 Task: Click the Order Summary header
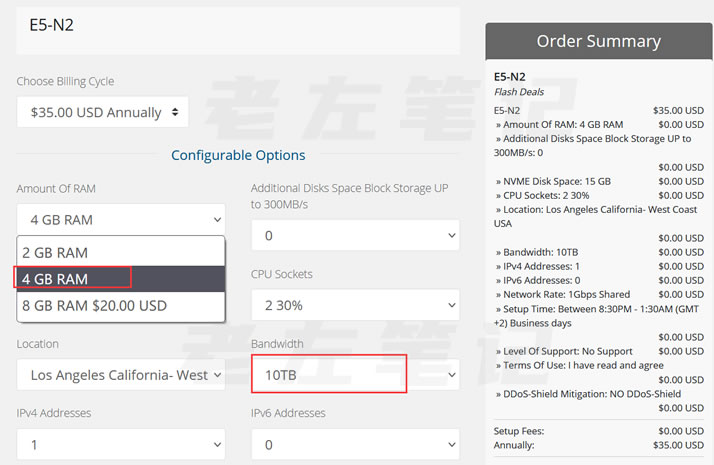coord(598,41)
